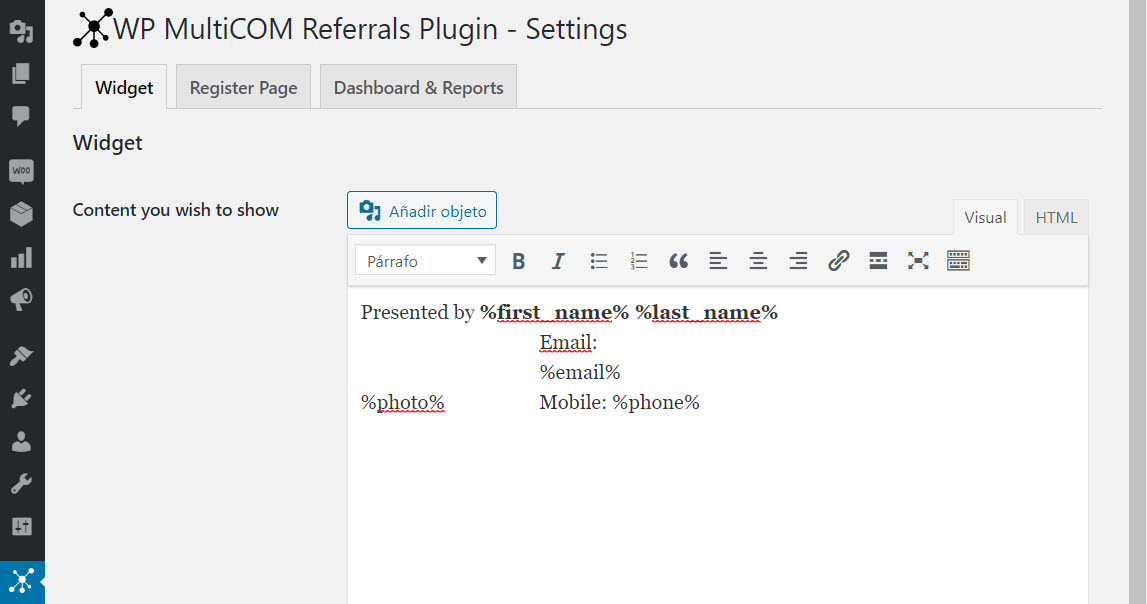Open the Products box sidebar icon
The image size is (1147, 604).
pos(21,214)
